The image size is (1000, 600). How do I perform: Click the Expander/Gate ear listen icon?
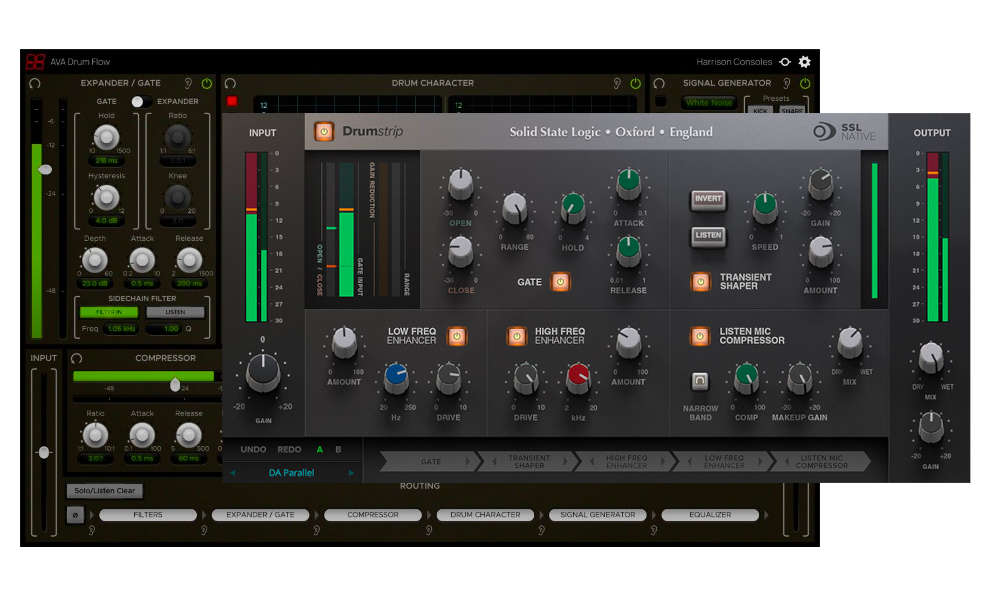tap(187, 84)
